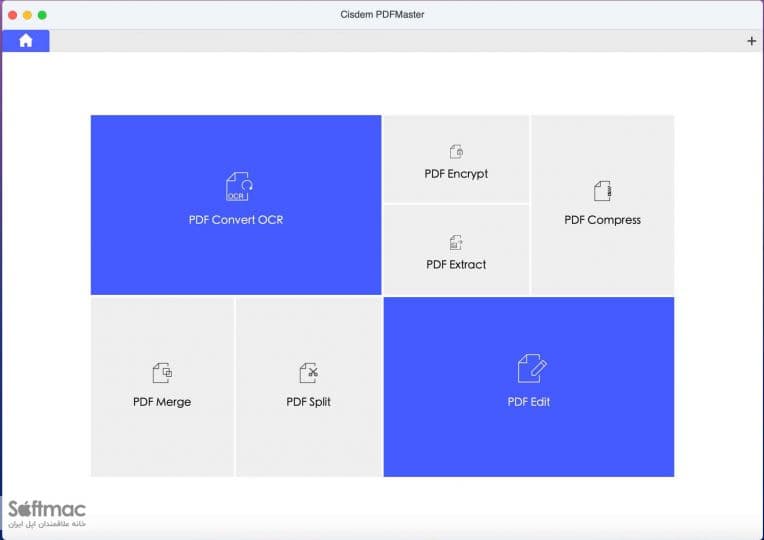Add a new tab with plus button
Screen dimensions: 764x540
(x=751, y=41)
